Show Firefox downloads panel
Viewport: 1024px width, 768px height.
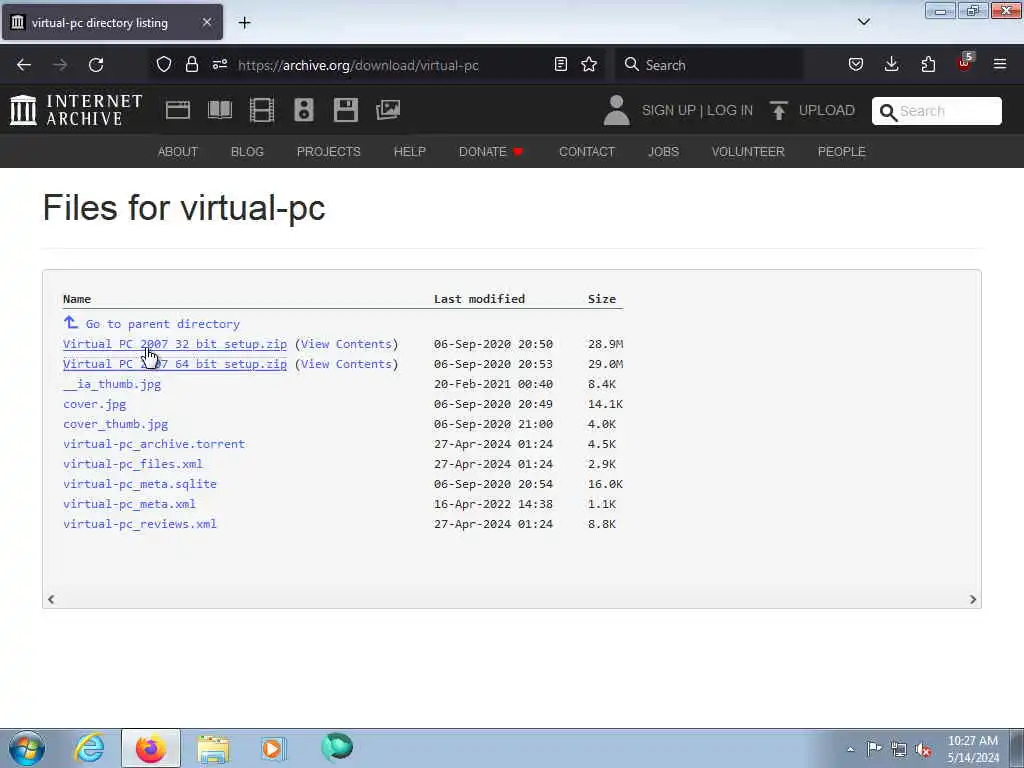[891, 64]
